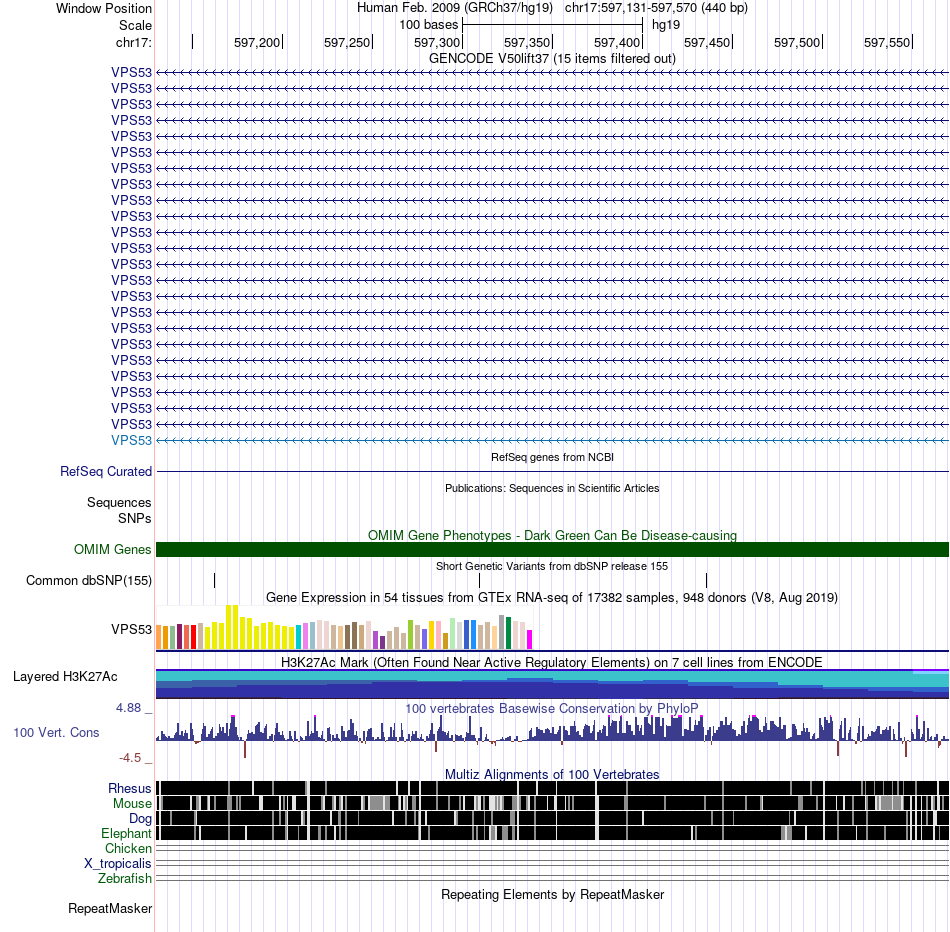
Task: Open 100 vertebrates Basewise Conservation by PhyloP title
Action: [x=552, y=708]
